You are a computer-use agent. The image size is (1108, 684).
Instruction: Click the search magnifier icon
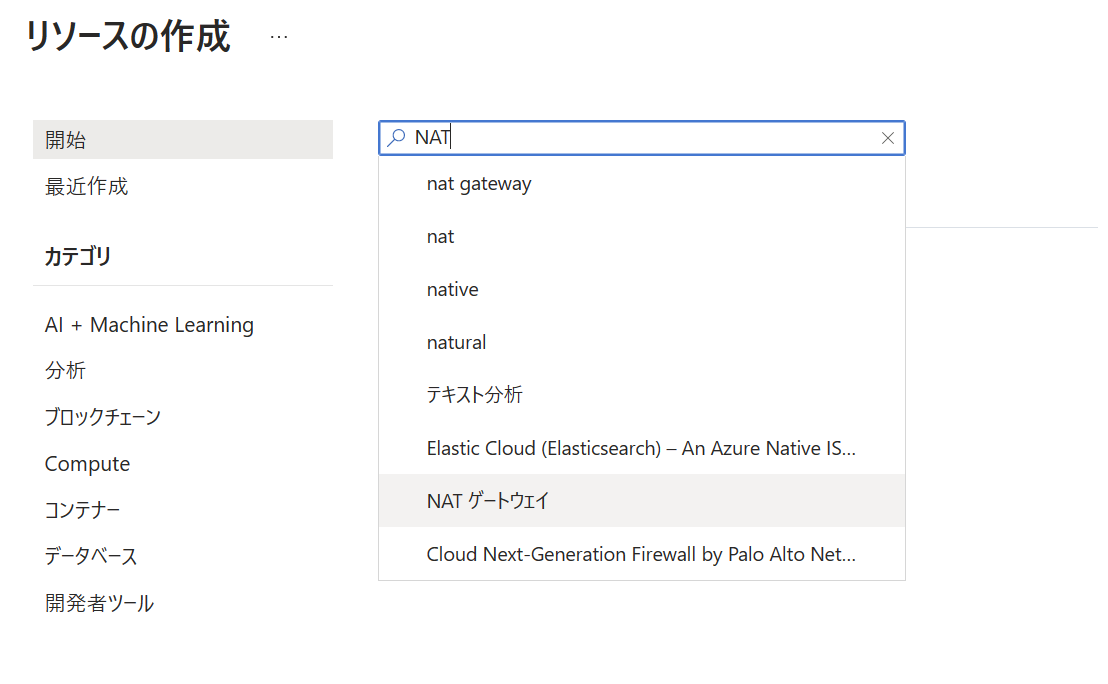tap(397, 138)
